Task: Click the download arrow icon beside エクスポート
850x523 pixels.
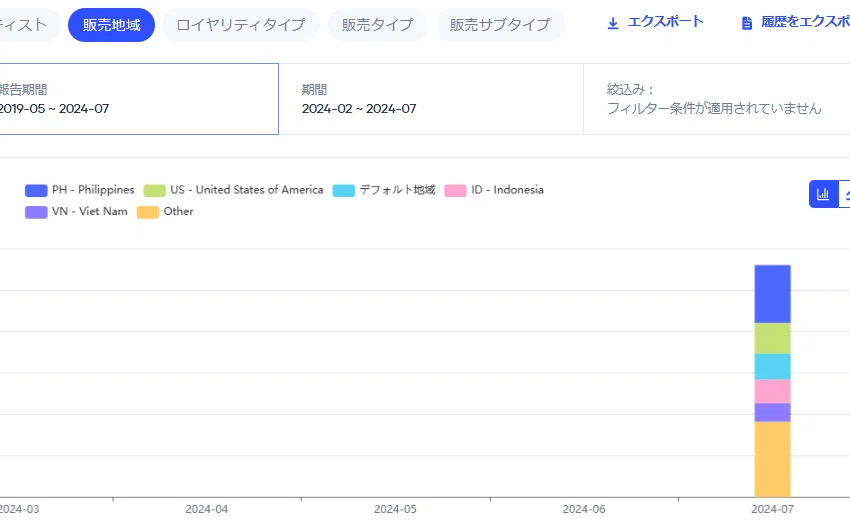Action: tap(613, 23)
